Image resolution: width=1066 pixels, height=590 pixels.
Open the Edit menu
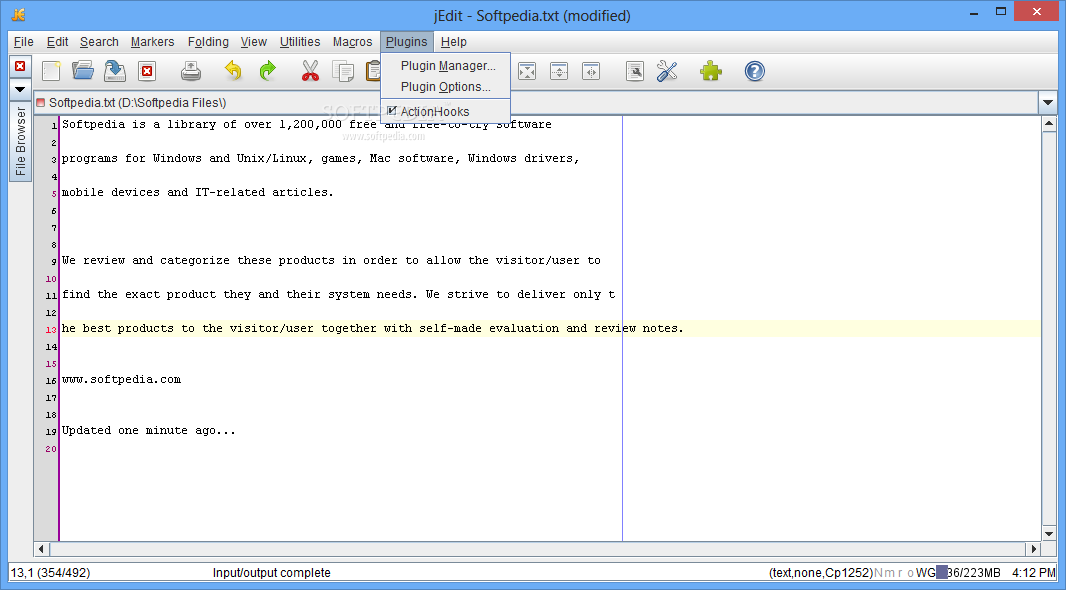[x=58, y=41]
